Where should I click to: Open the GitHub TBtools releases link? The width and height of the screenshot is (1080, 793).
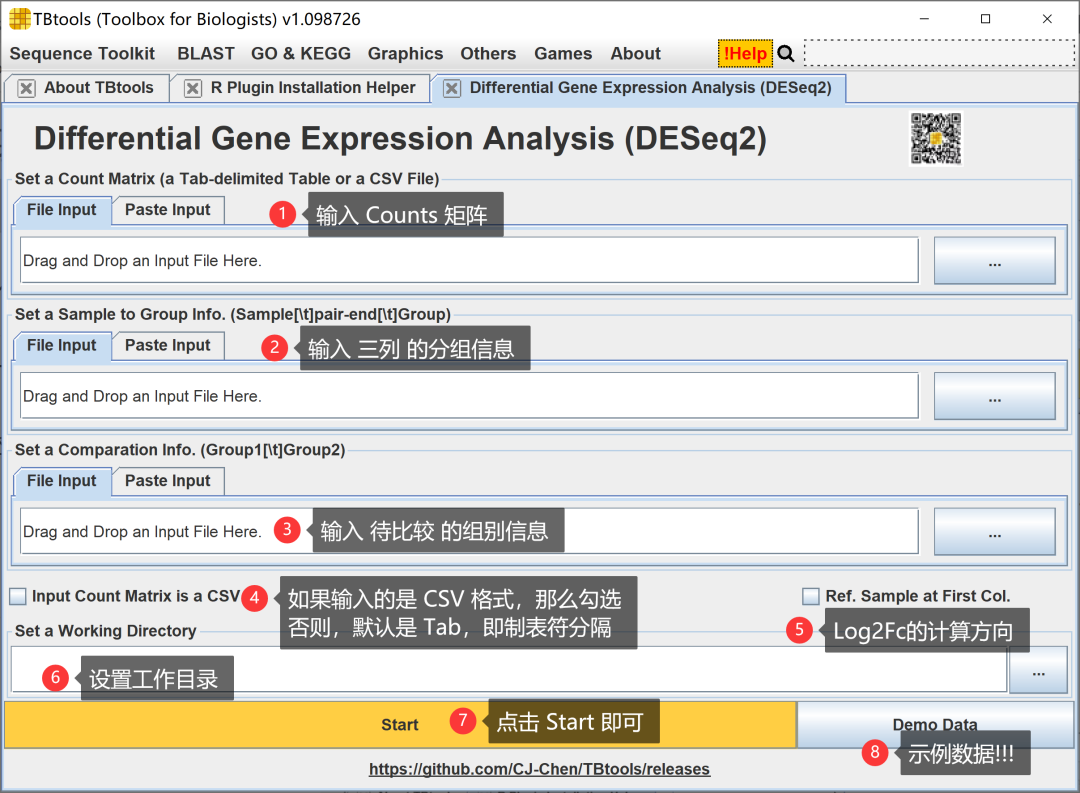(x=539, y=769)
